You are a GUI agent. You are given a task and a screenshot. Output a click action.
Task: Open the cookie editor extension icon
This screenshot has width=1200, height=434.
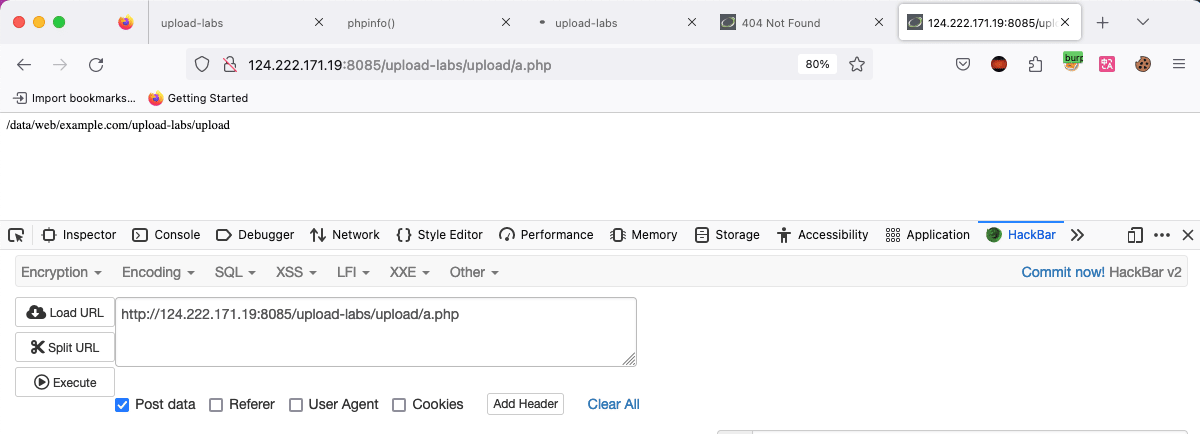pos(1143,64)
